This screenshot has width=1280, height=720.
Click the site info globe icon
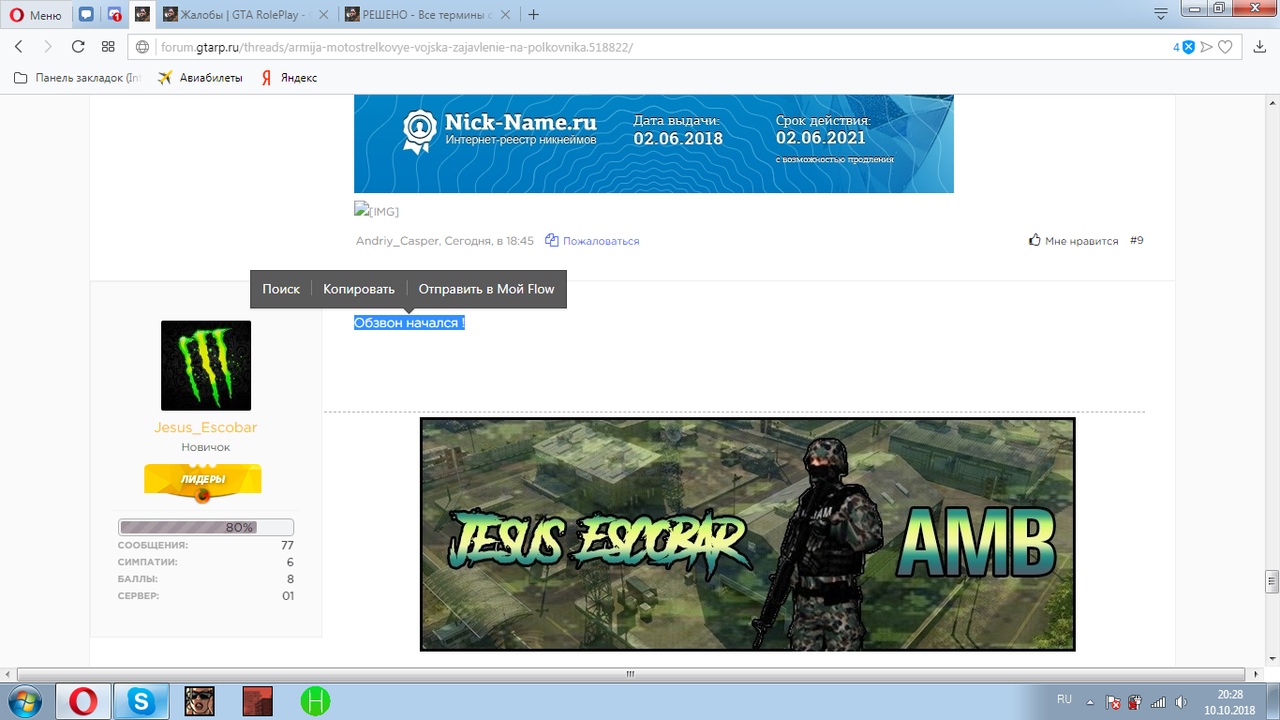142,47
